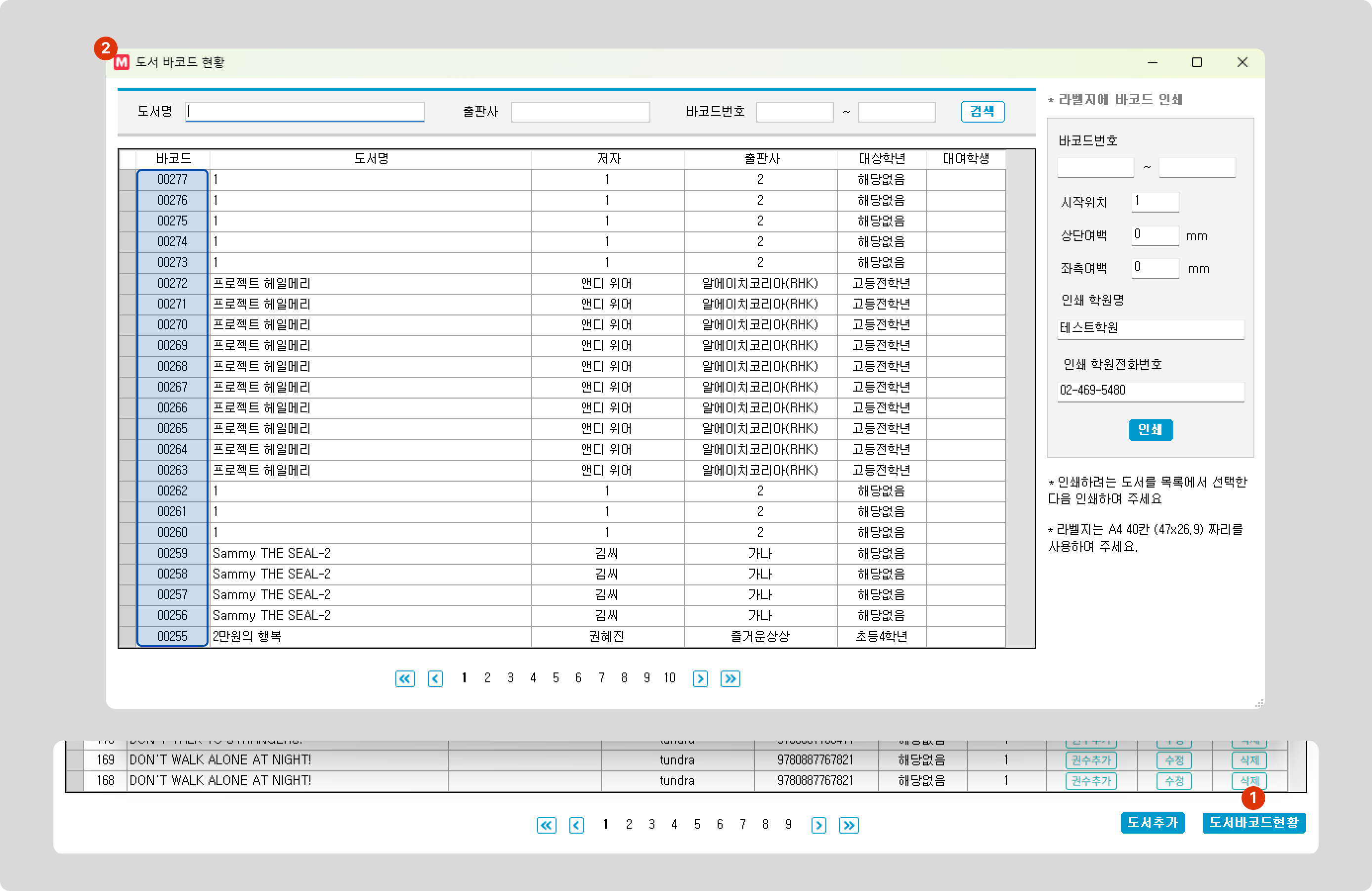Select barcode row 00272
Image resolution: width=1372 pixels, height=891 pixels.
(x=172, y=283)
